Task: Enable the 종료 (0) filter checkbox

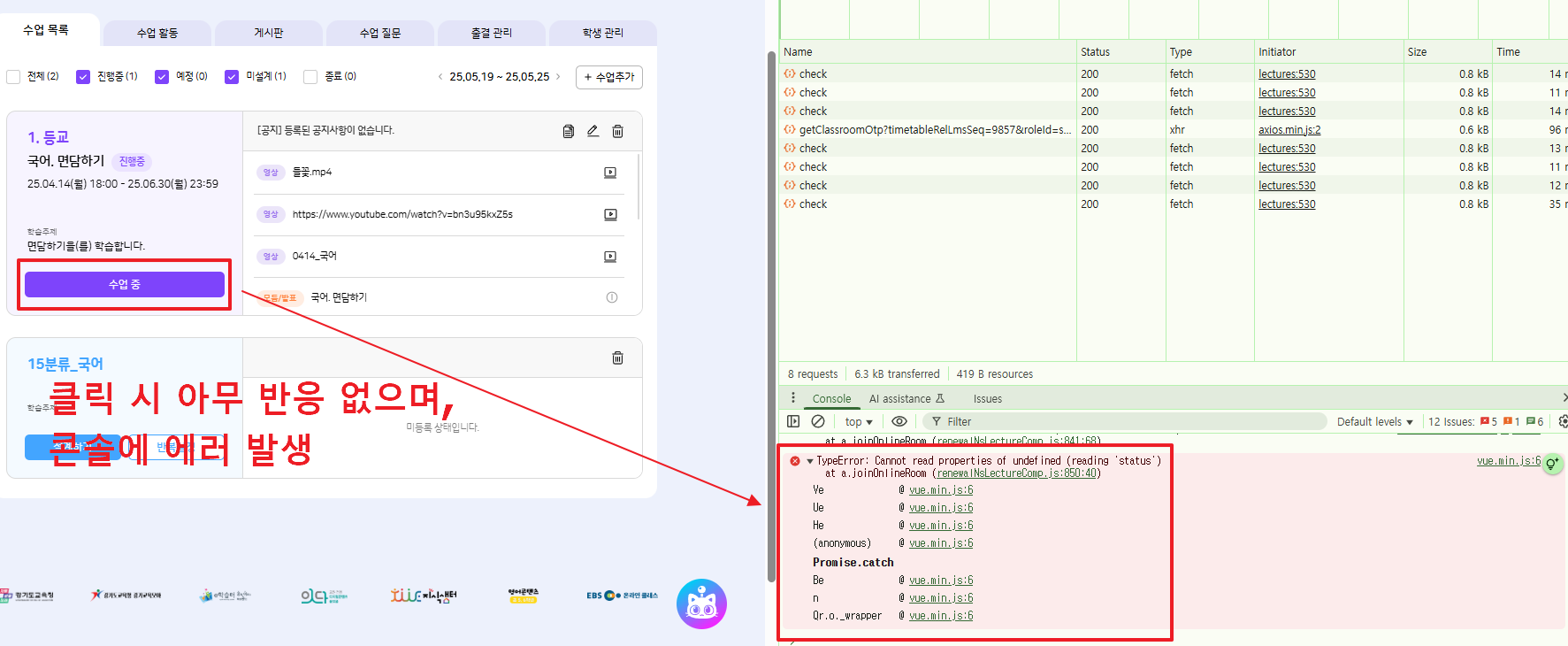Action: 310,77
